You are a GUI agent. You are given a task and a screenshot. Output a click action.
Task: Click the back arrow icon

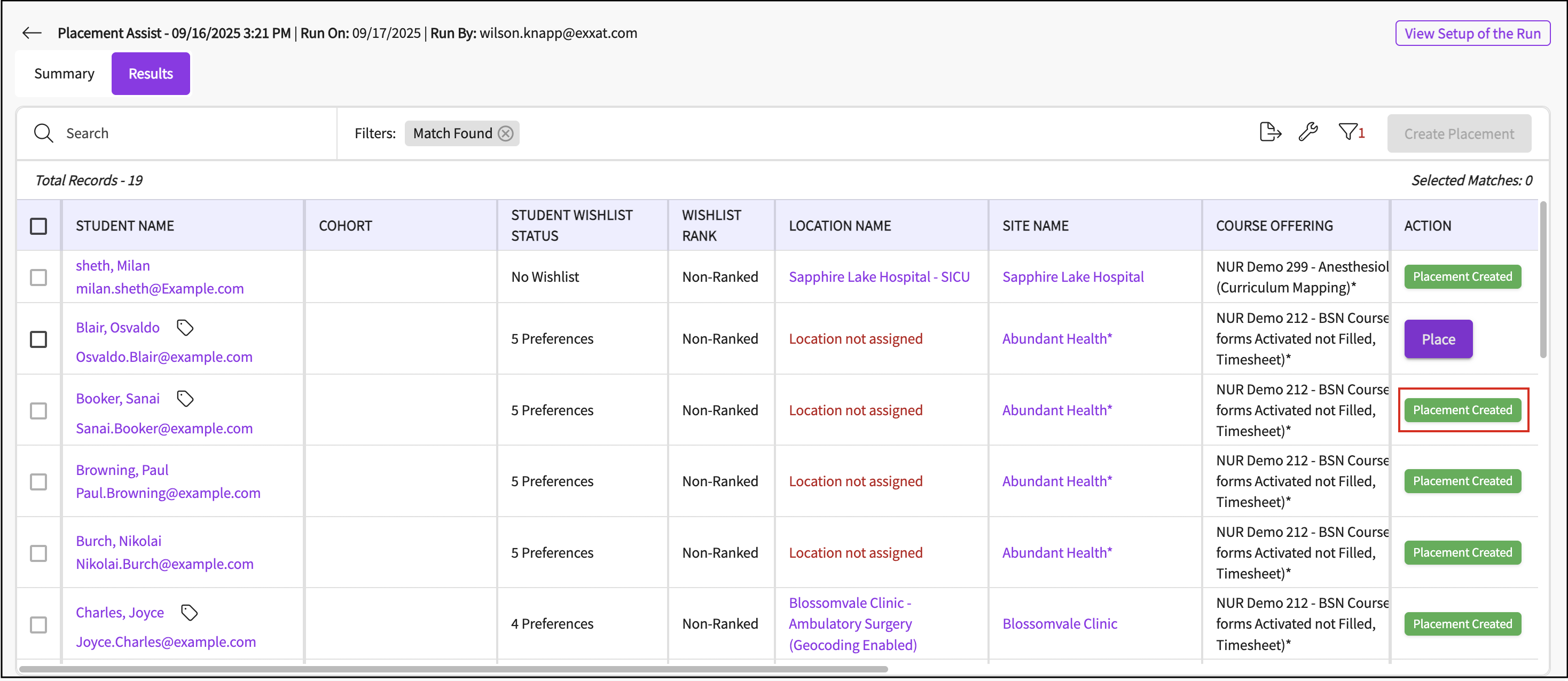32,33
